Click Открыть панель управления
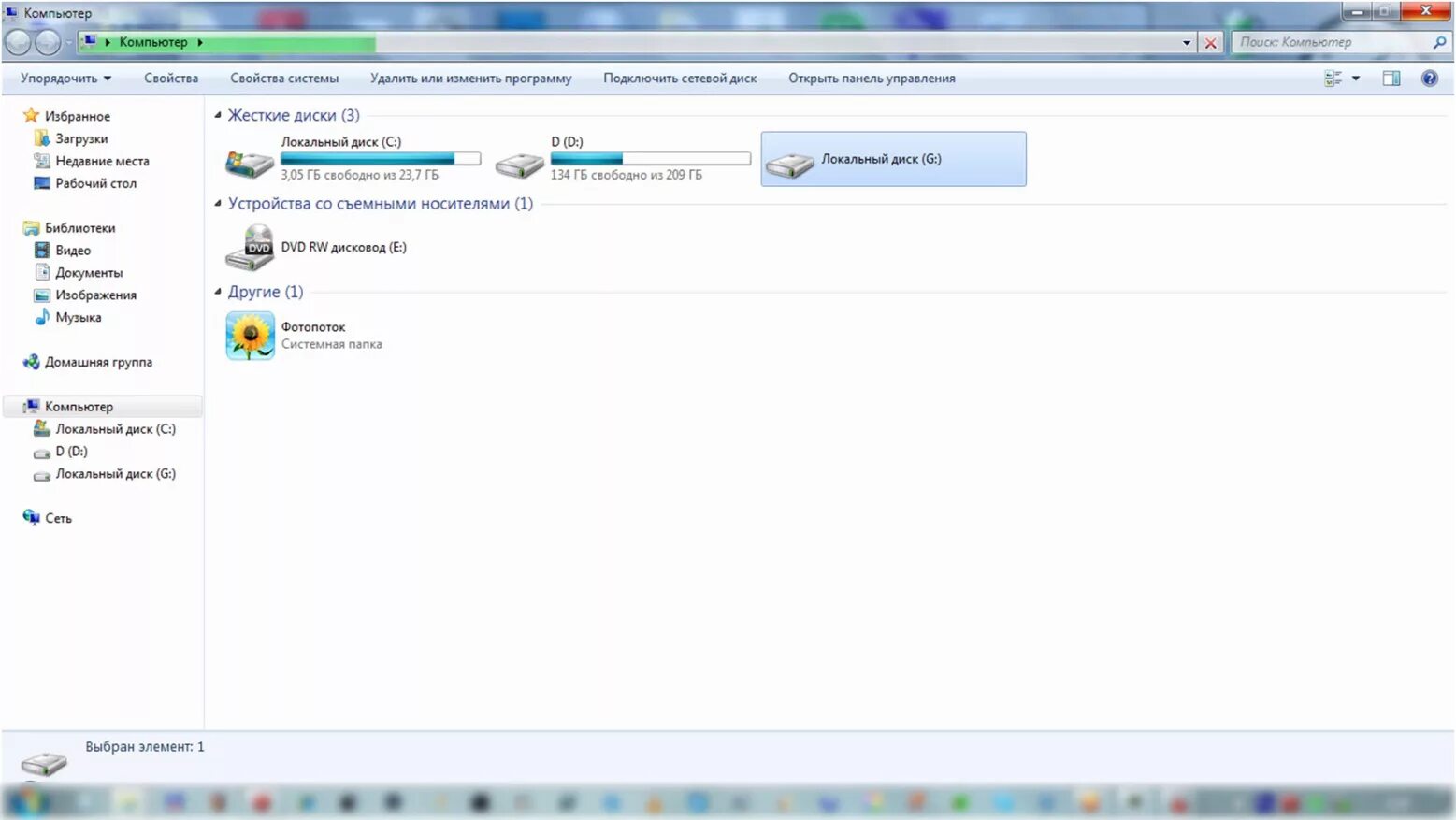1456x820 pixels. 872,79
